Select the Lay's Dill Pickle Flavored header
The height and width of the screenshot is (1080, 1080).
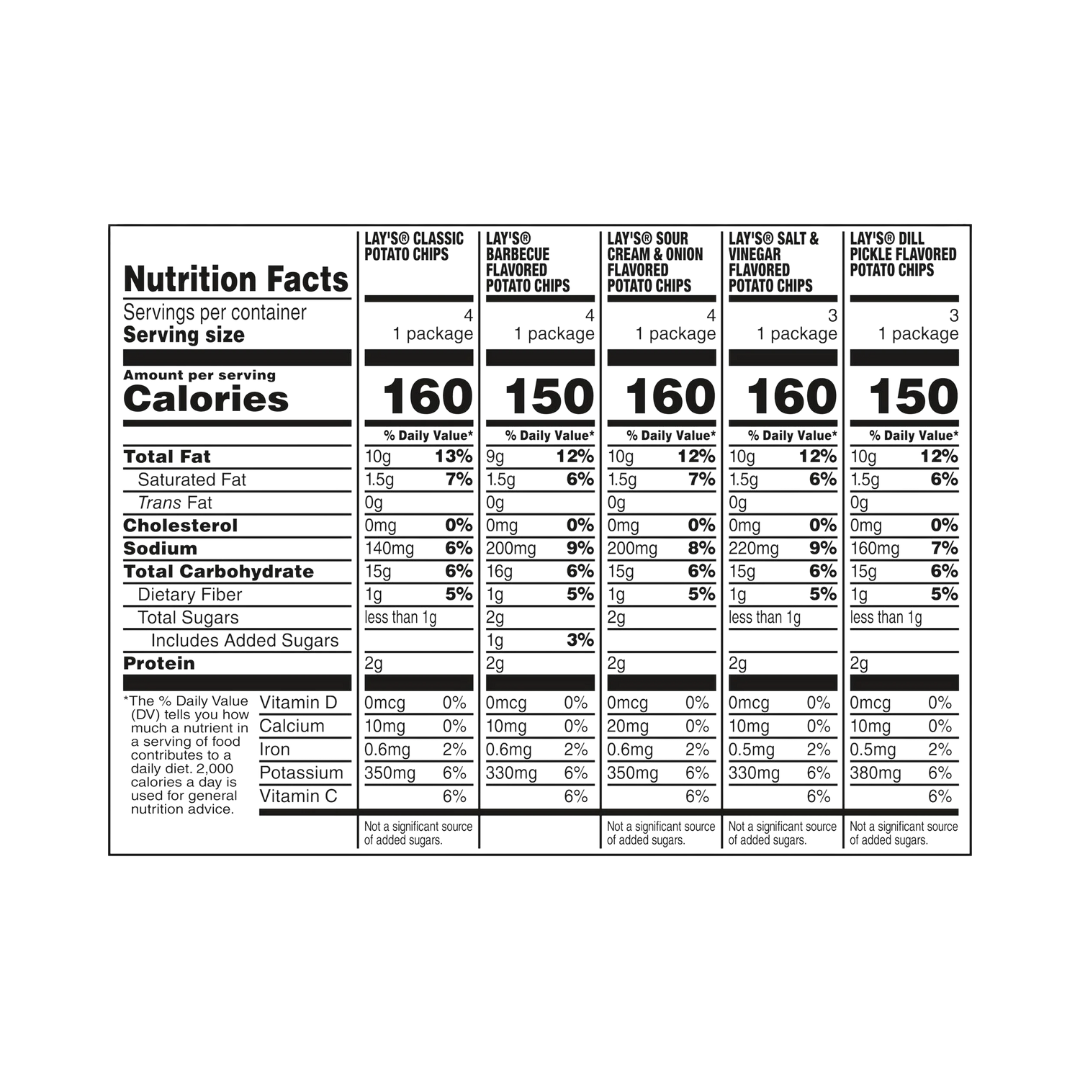click(903, 254)
